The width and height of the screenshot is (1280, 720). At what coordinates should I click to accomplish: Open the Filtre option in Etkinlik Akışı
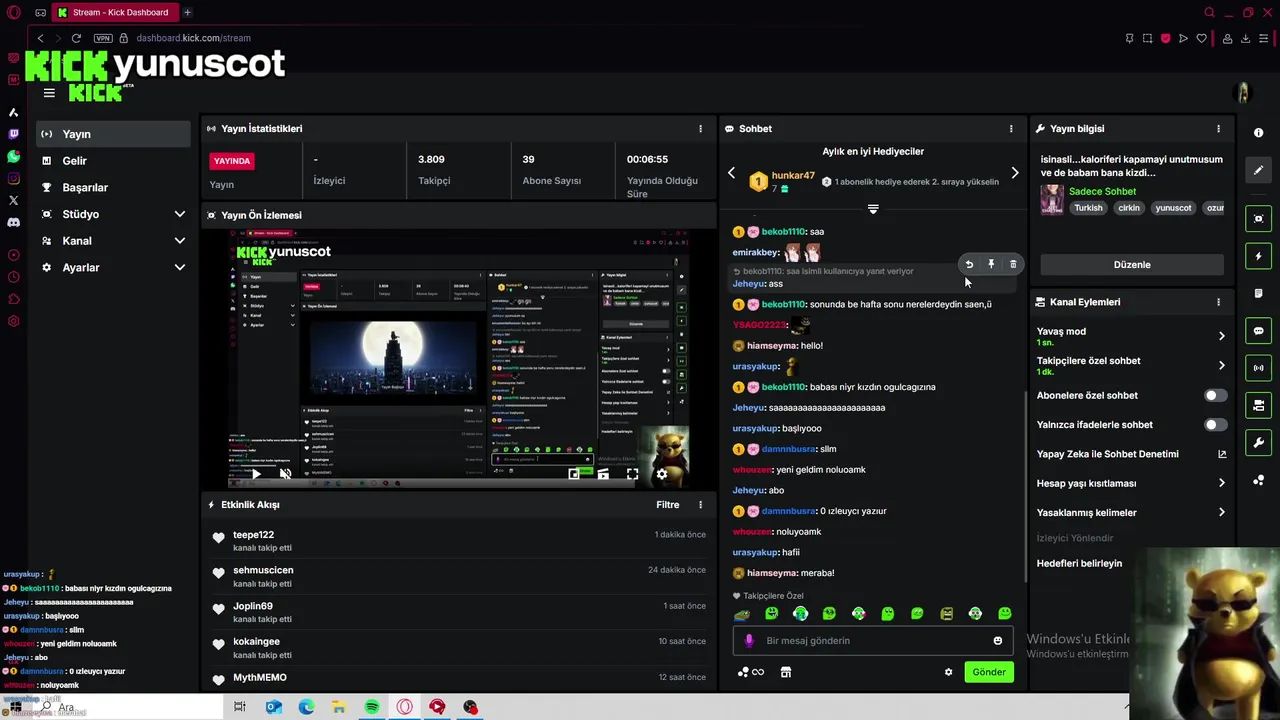coord(668,505)
